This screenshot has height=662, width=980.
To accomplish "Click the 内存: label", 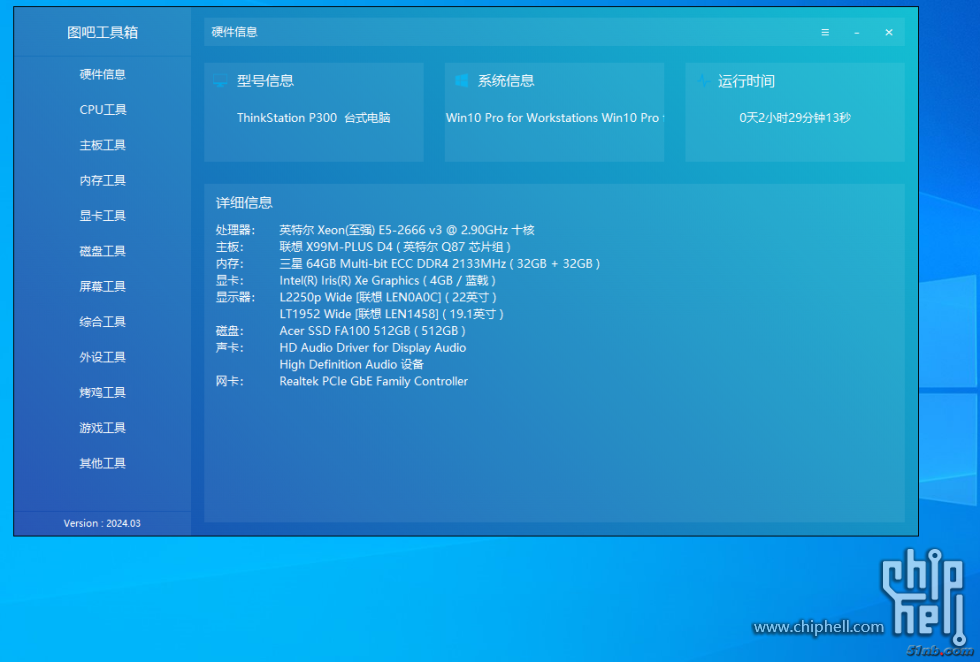I will [229, 264].
